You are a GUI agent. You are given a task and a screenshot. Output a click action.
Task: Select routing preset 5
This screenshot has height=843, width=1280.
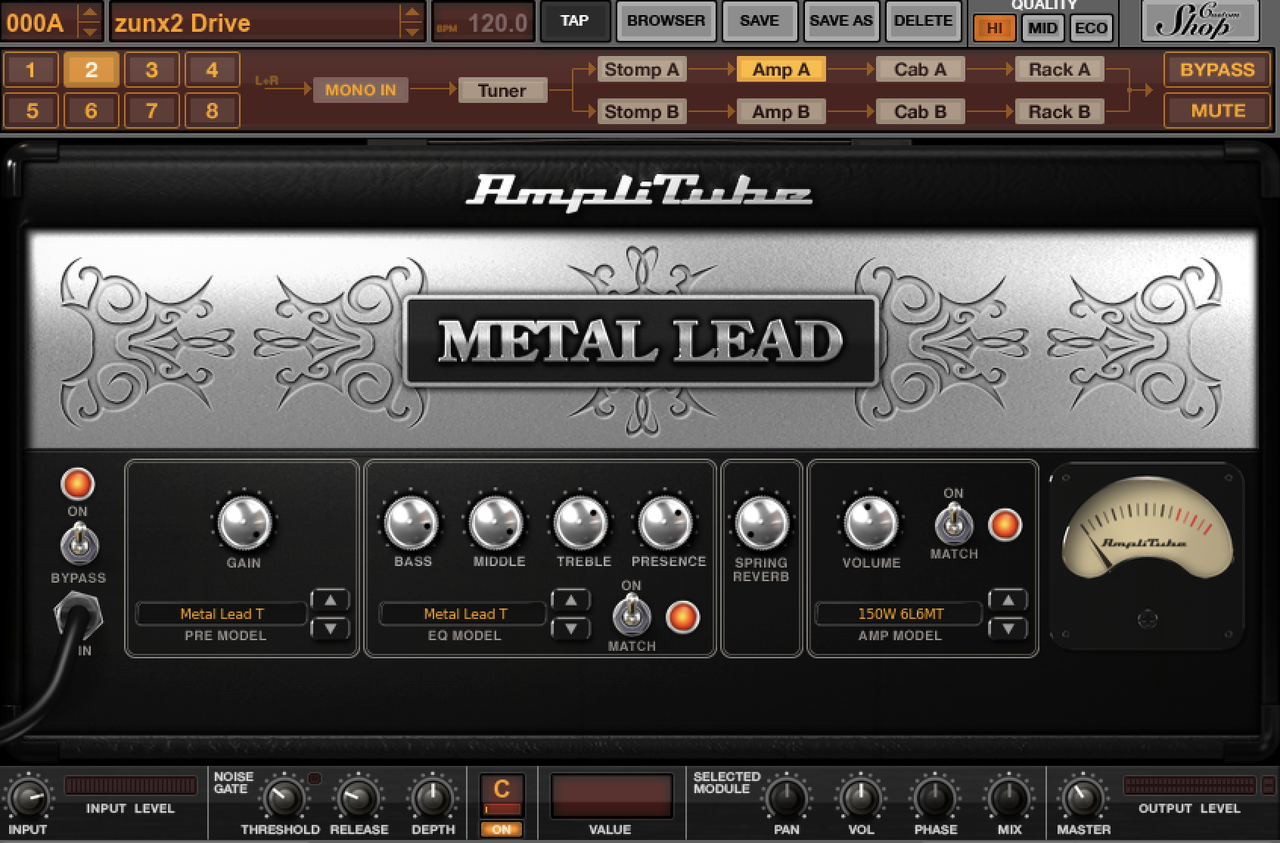[x=32, y=110]
